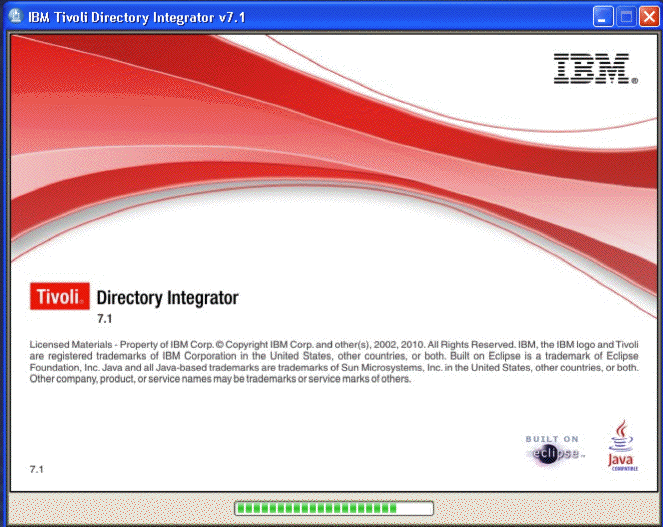Minimize the Tivoli Directory Integrator window

point(603,17)
